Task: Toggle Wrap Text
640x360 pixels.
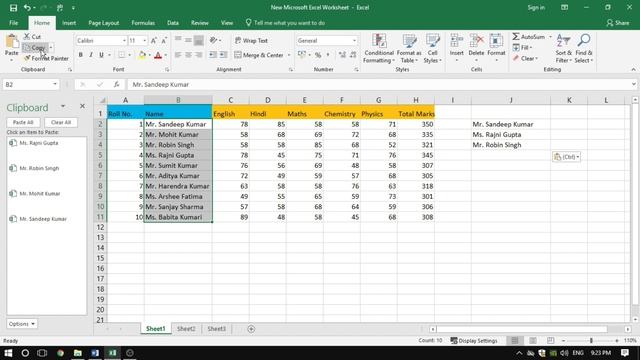Action: tap(251, 40)
